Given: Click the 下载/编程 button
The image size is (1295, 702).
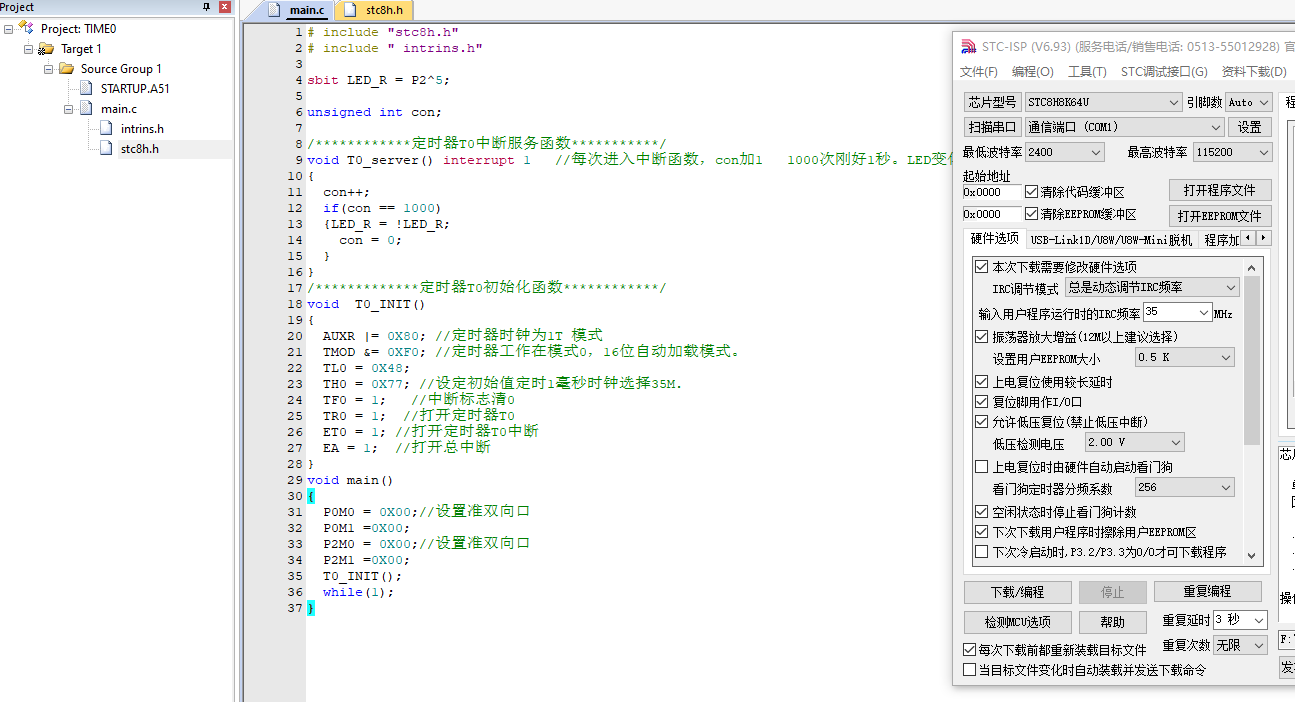Looking at the screenshot, I should click(1017, 592).
